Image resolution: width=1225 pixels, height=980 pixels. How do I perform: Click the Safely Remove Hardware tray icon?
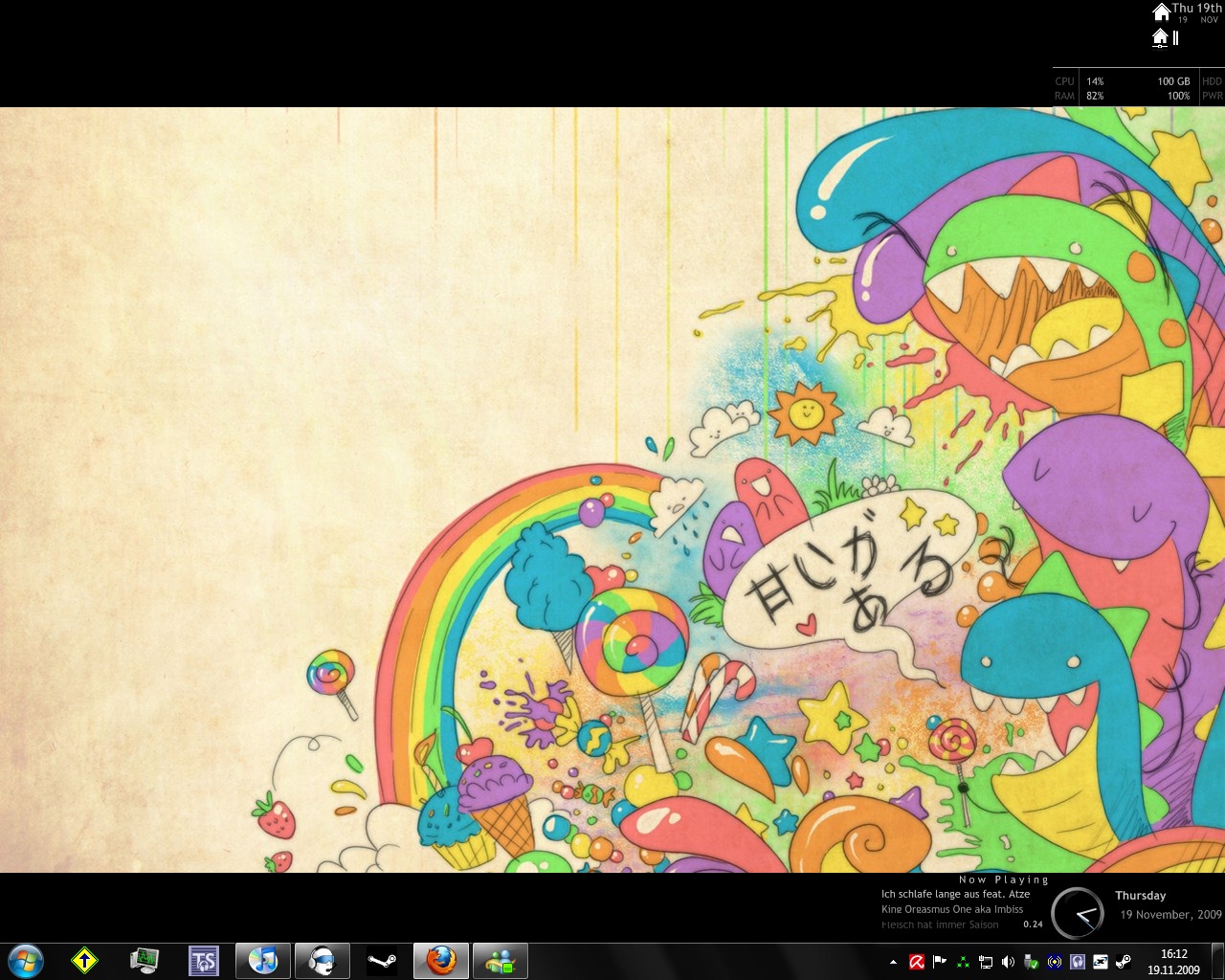point(1031,962)
